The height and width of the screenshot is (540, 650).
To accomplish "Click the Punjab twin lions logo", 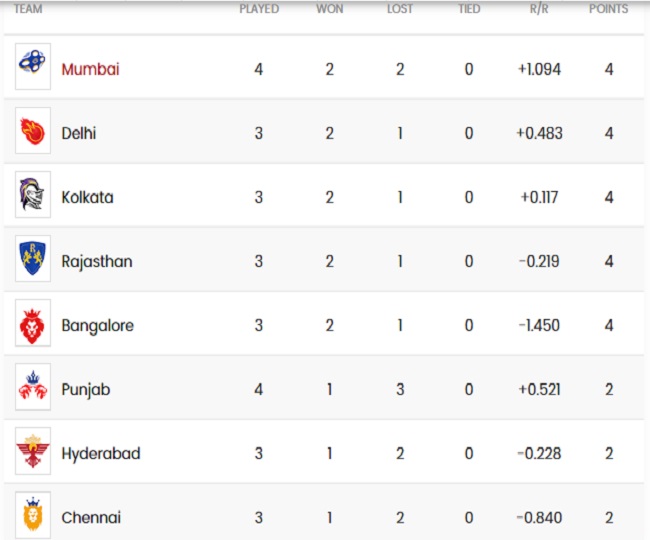I will (x=33, y=387).
